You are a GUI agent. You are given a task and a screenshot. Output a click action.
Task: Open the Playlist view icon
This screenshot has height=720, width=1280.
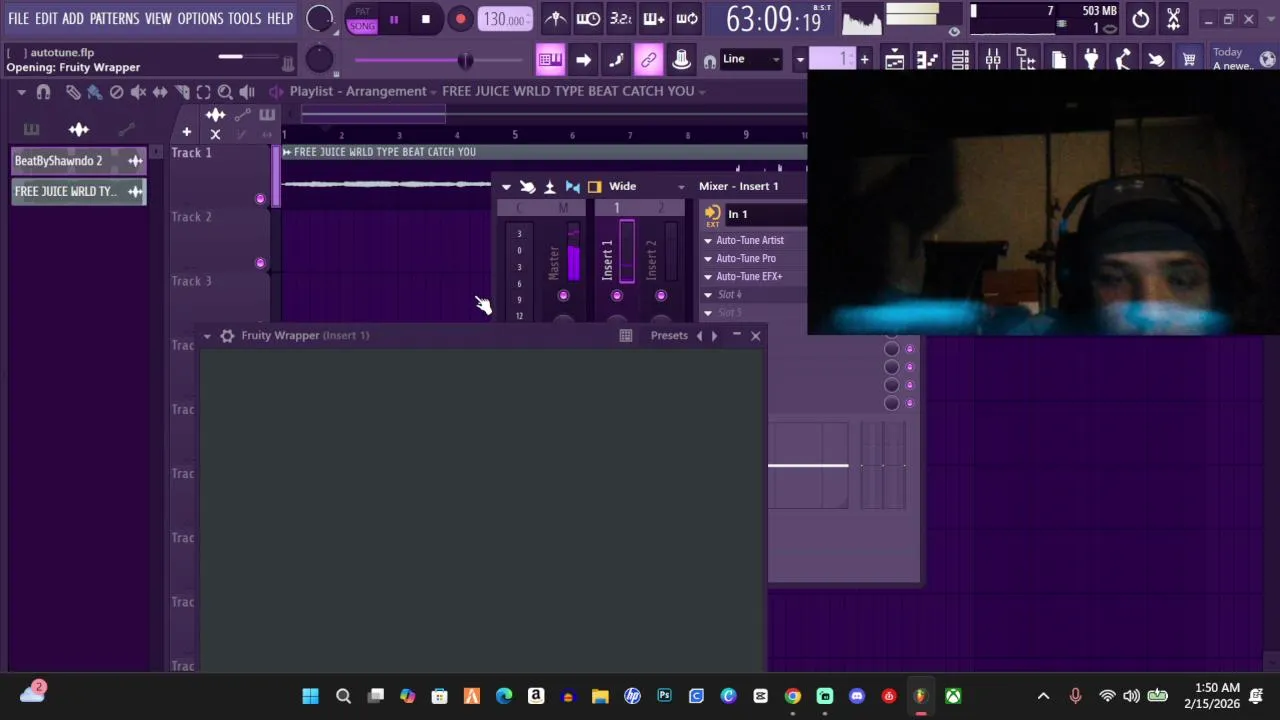(894, 60)
